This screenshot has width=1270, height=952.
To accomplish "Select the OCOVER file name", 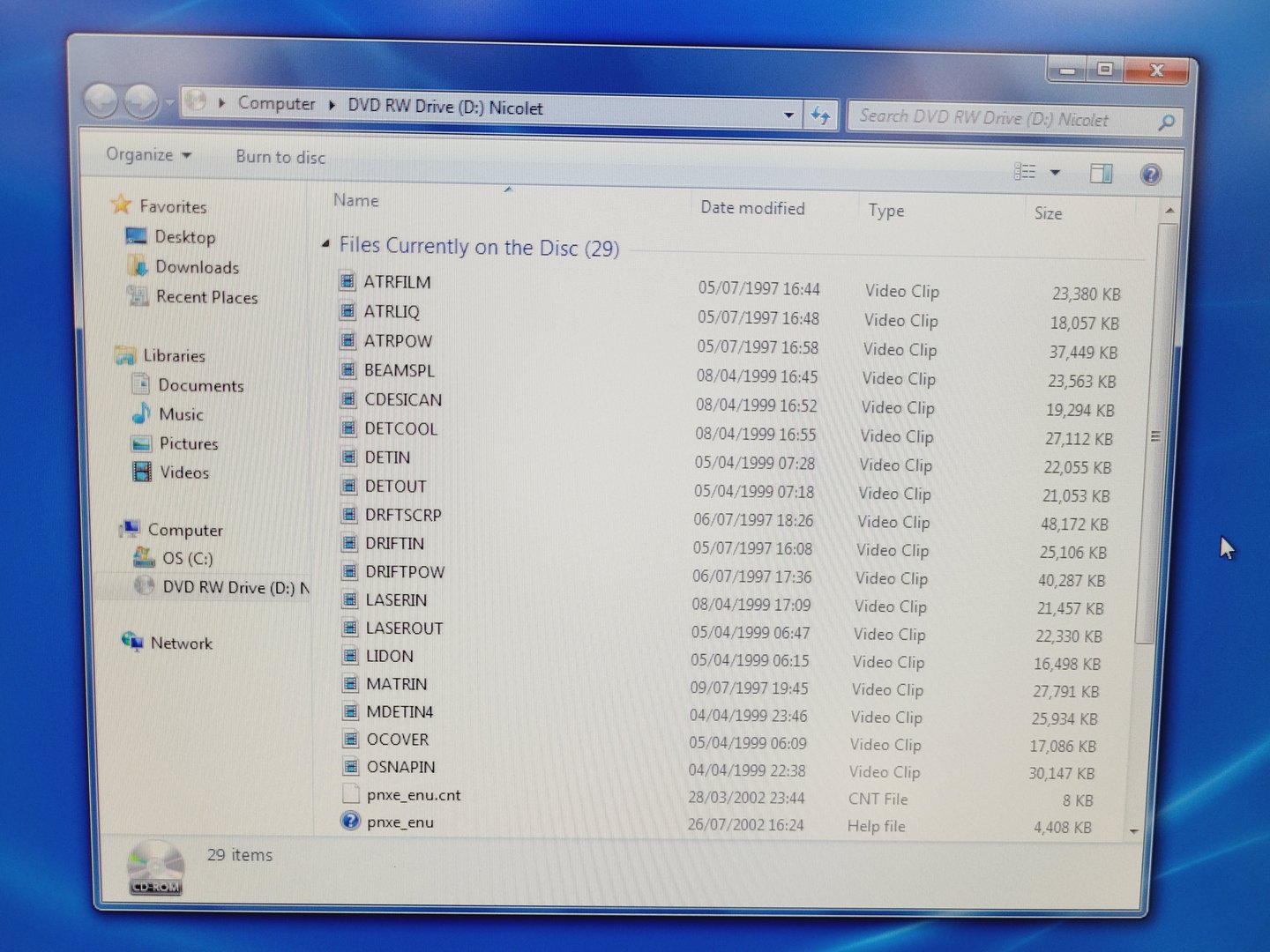I will pyautogui.click(x=397, y=739).
